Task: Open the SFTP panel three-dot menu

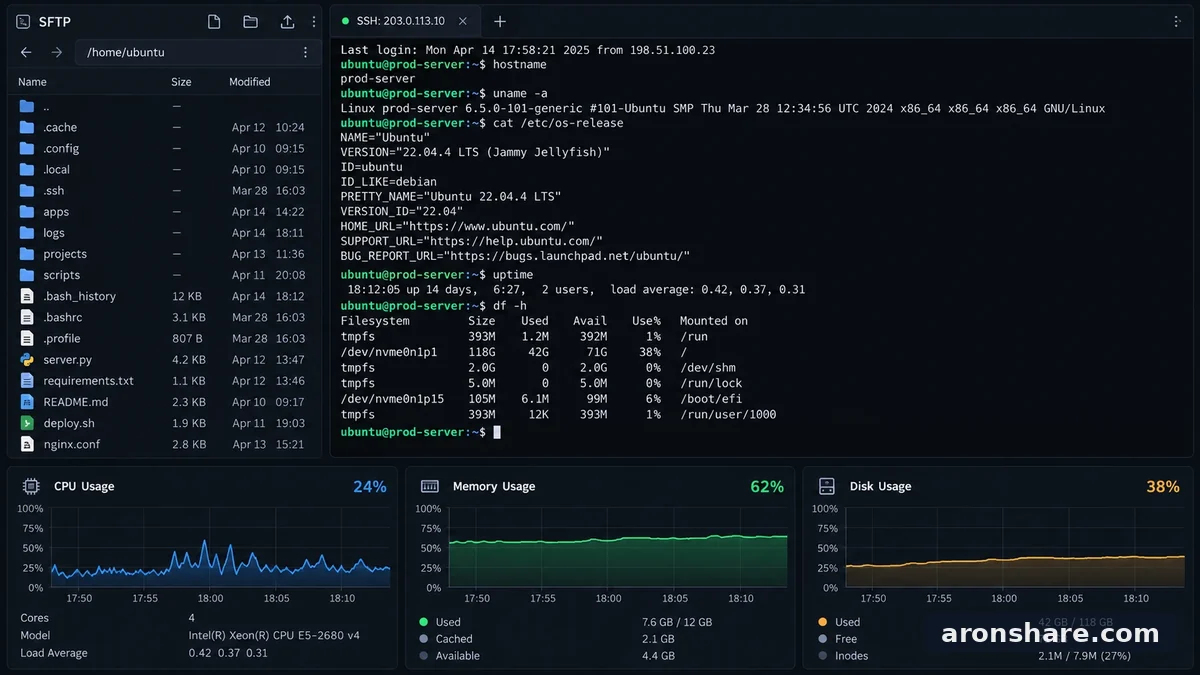Action: pos(314,22)
